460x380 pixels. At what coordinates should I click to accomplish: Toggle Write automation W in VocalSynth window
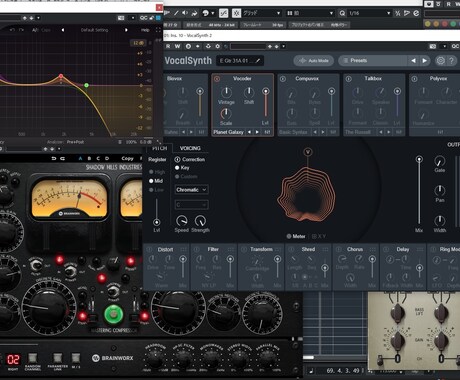point(177,46)
